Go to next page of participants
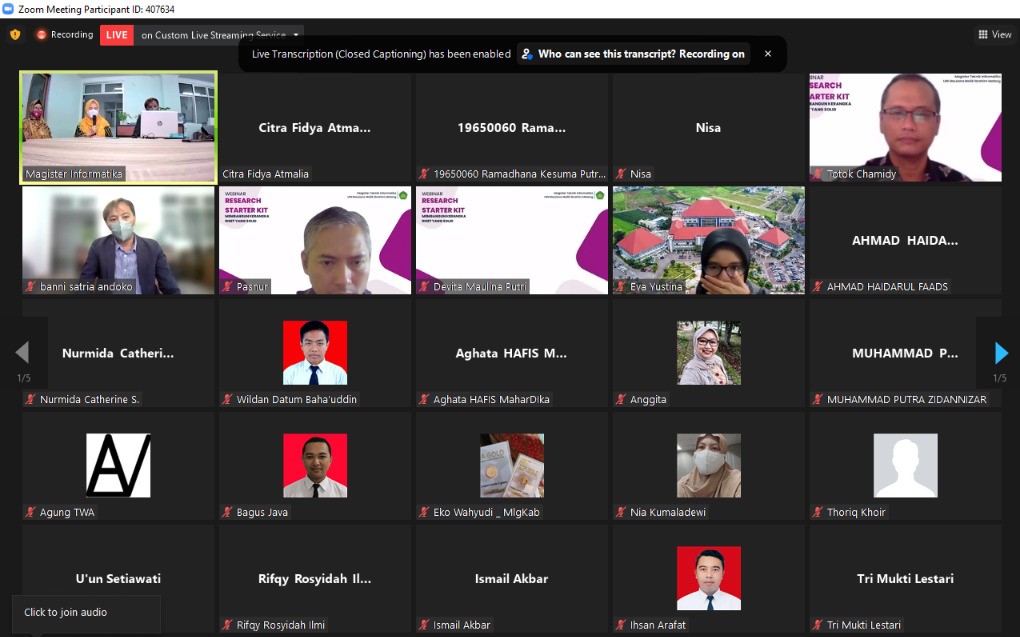This screenshot has height=637, width=1020. [1001, 353]
